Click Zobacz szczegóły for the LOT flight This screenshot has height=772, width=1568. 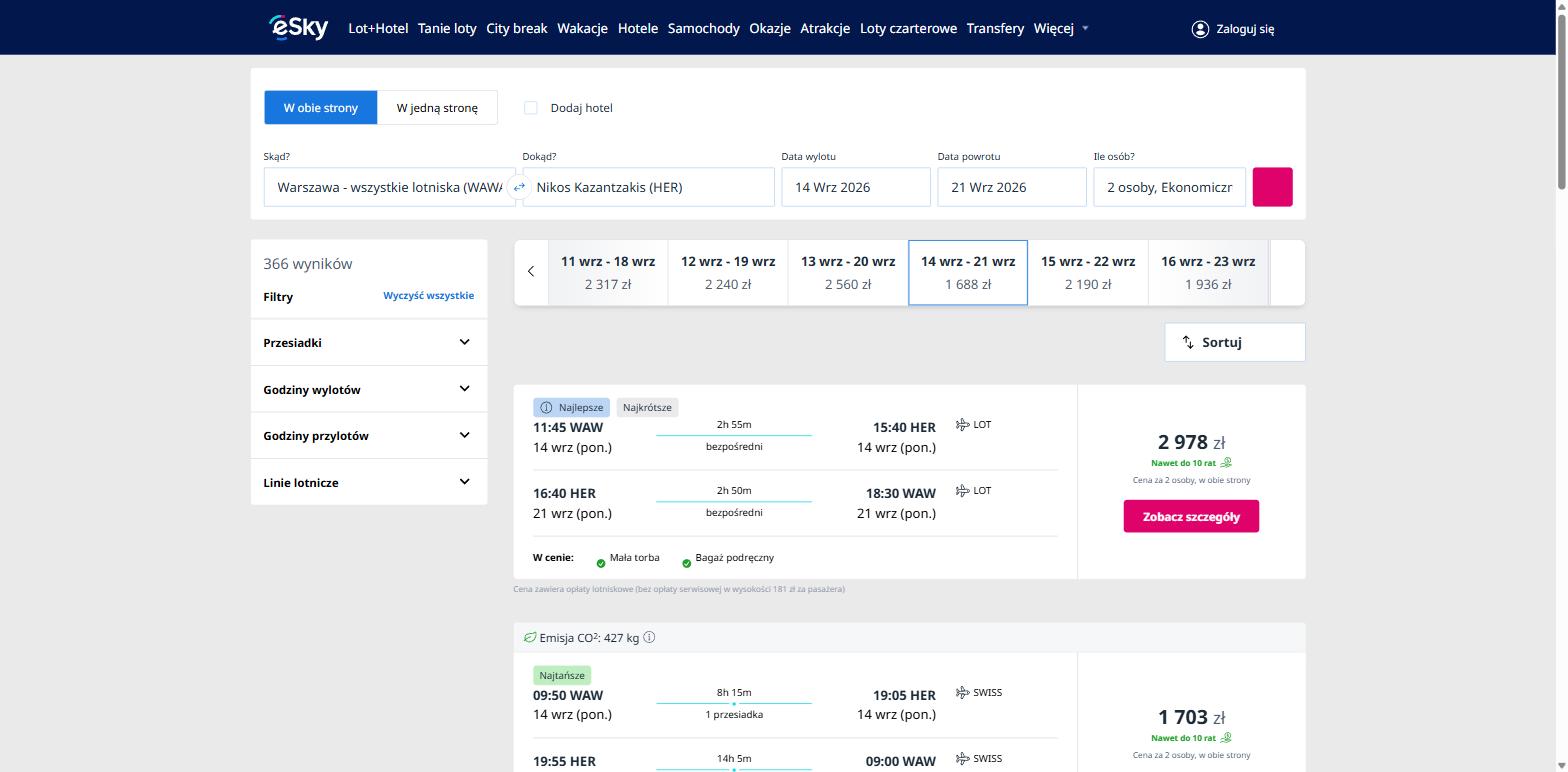pos(1191,517)
